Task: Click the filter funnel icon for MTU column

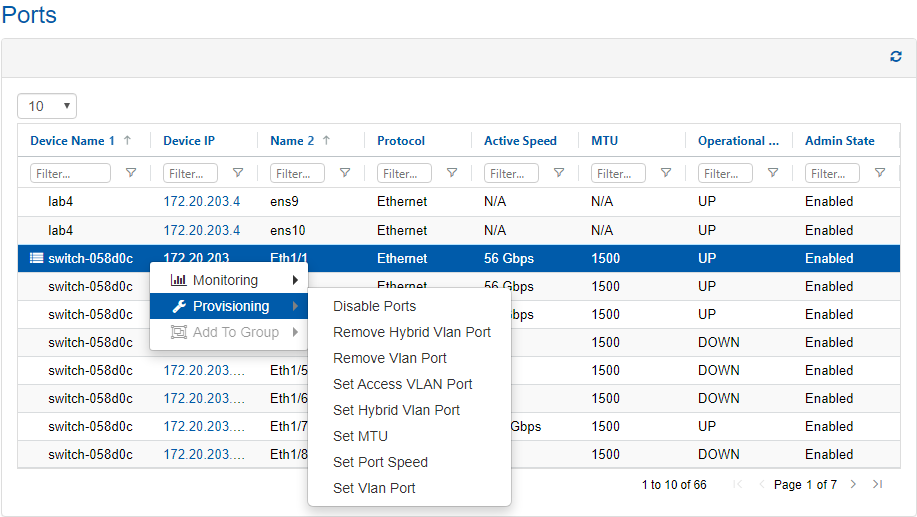Action: pyautogui.click(x=666, y=173)
